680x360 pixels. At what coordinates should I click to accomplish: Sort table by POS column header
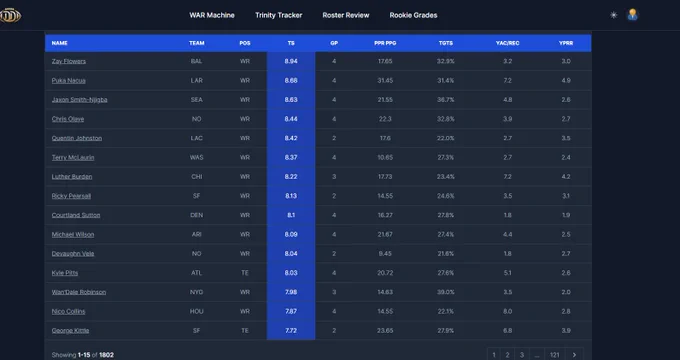click(x=245, y=43)
